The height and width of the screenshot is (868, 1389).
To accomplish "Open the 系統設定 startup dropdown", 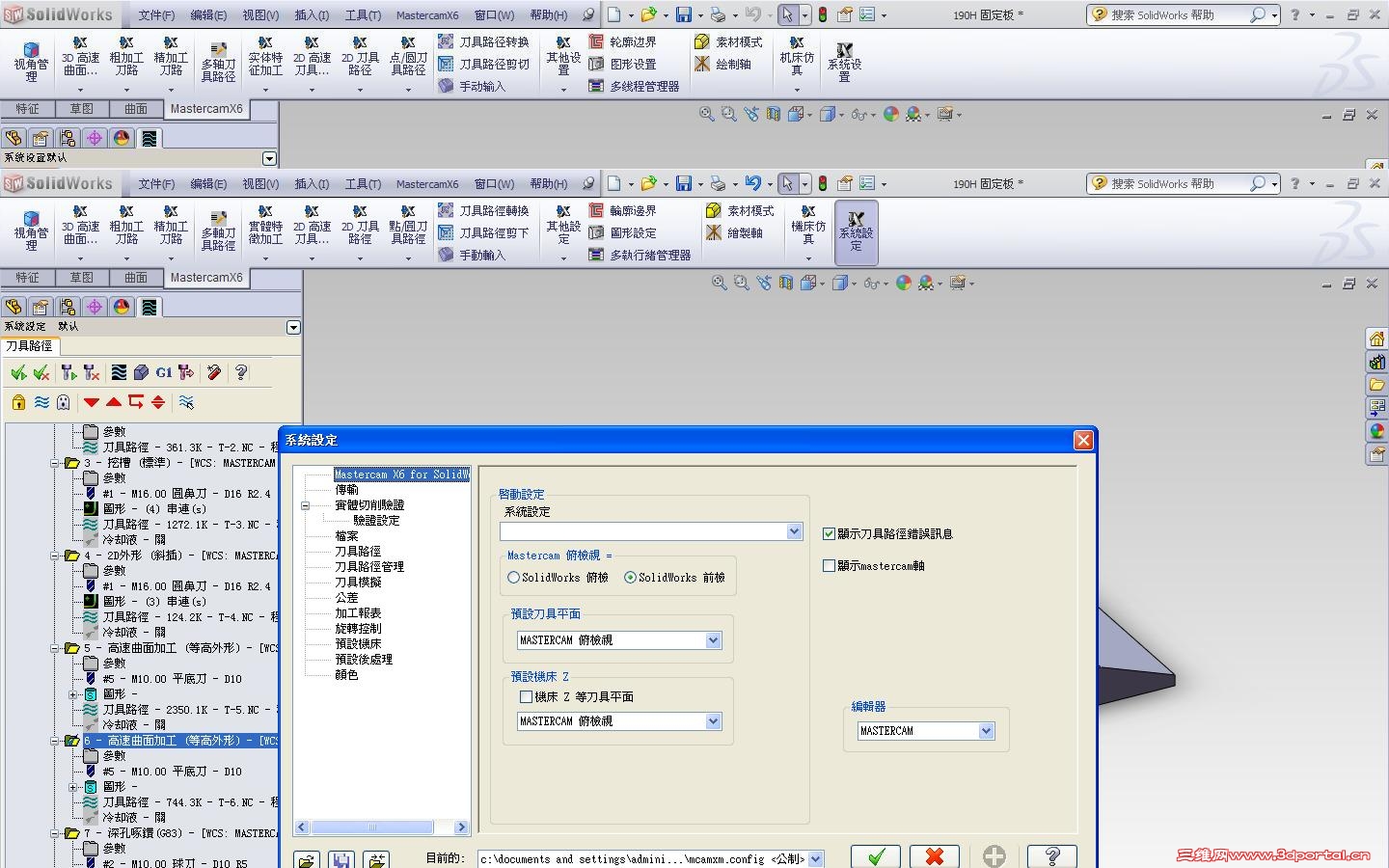I will pyautogui.click(x=794, y=531).
